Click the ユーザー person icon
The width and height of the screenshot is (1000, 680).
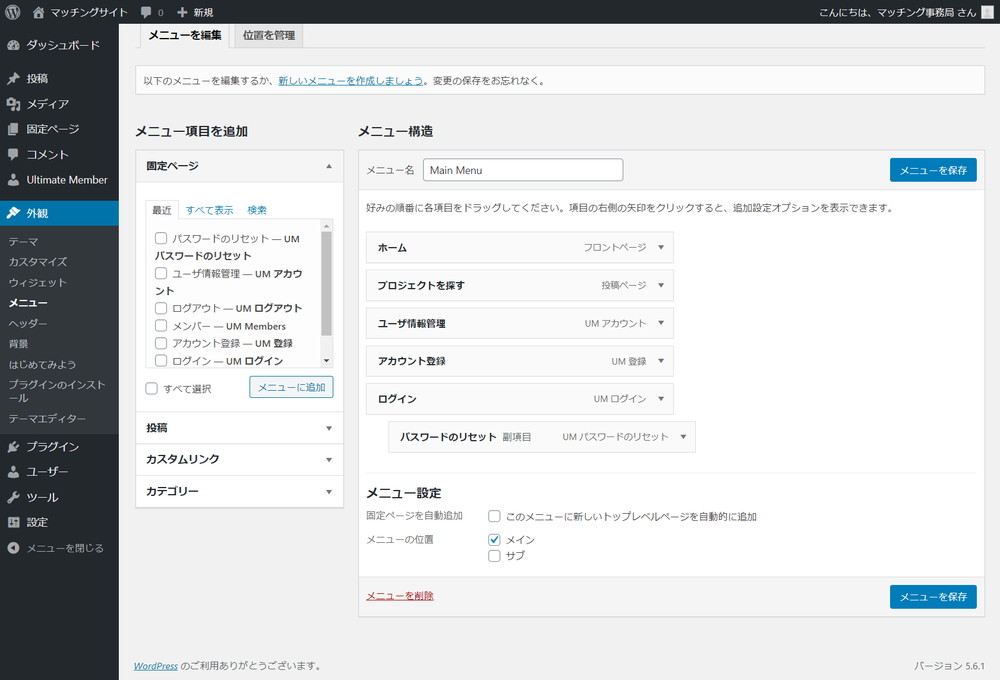click(x=13, y=472)
